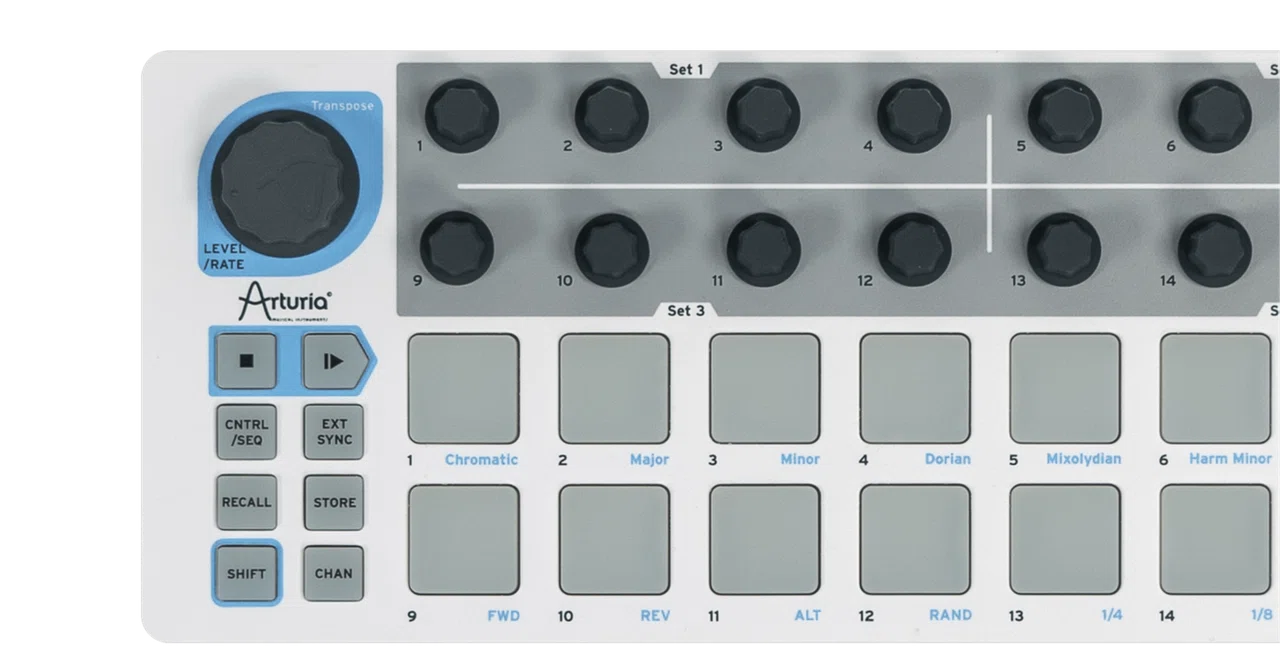Tap pad 1 labeled Chromatic
The width and height of the screenshot is (1280, 670).
point(464,389)
